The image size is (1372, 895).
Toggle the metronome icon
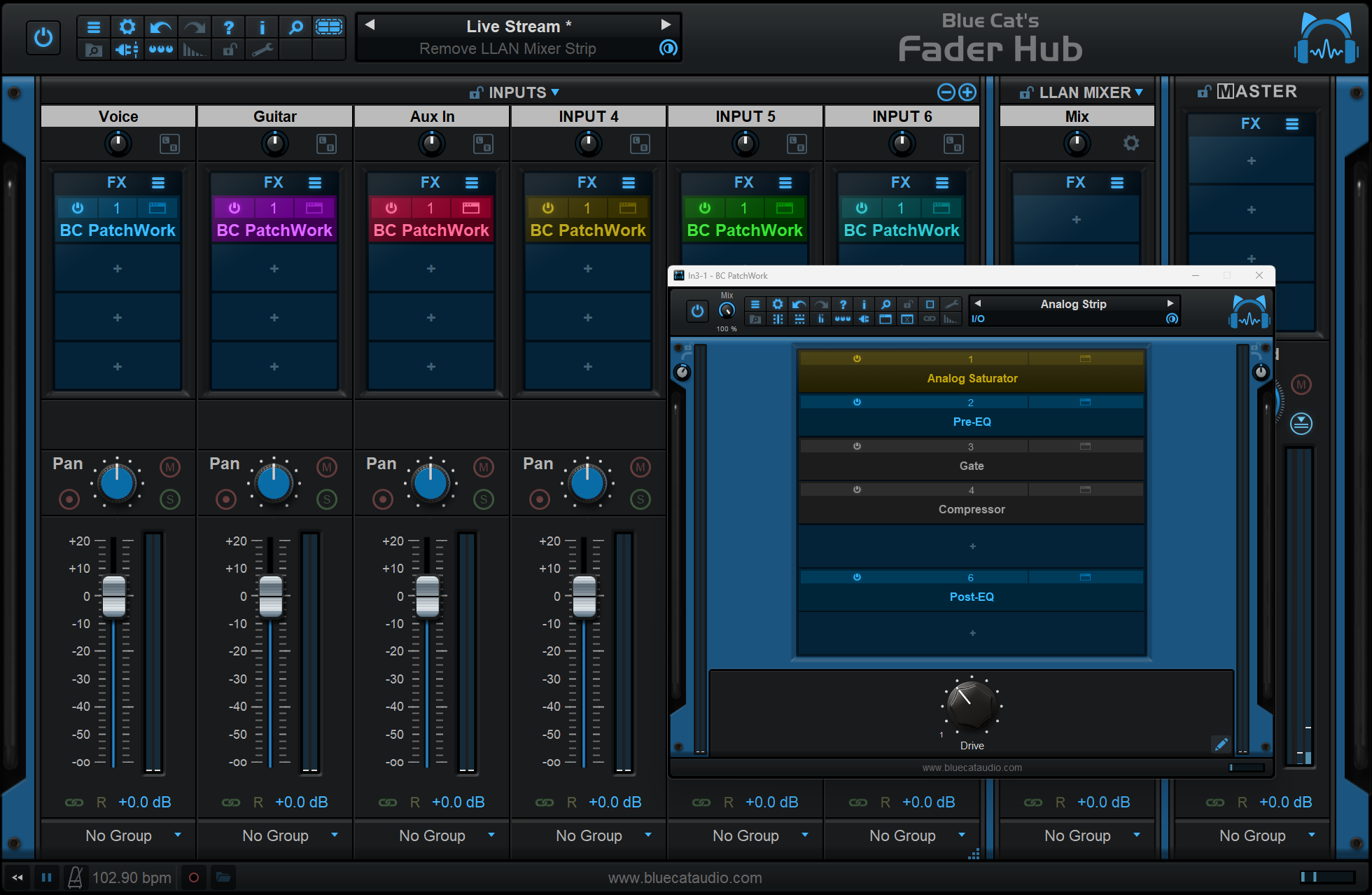75,877
